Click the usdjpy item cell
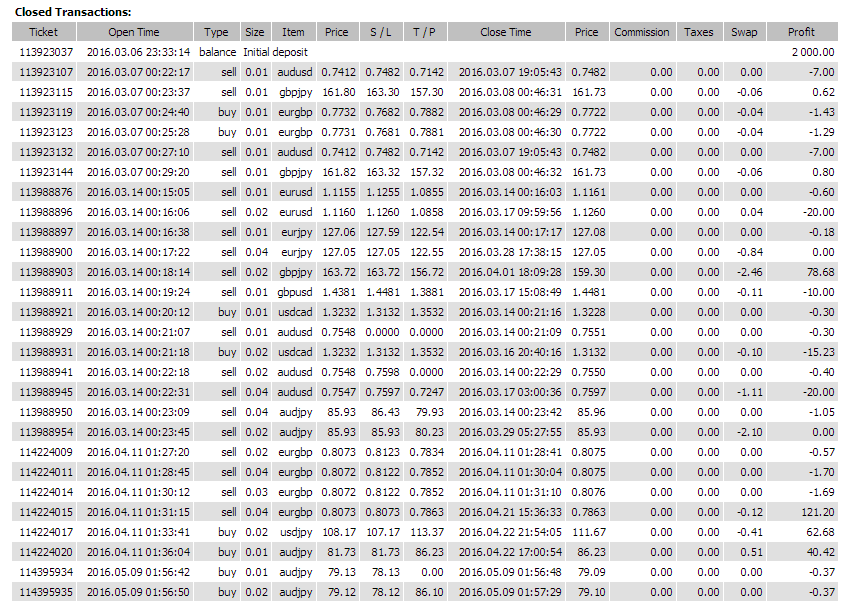 click(x=296, y=532)
